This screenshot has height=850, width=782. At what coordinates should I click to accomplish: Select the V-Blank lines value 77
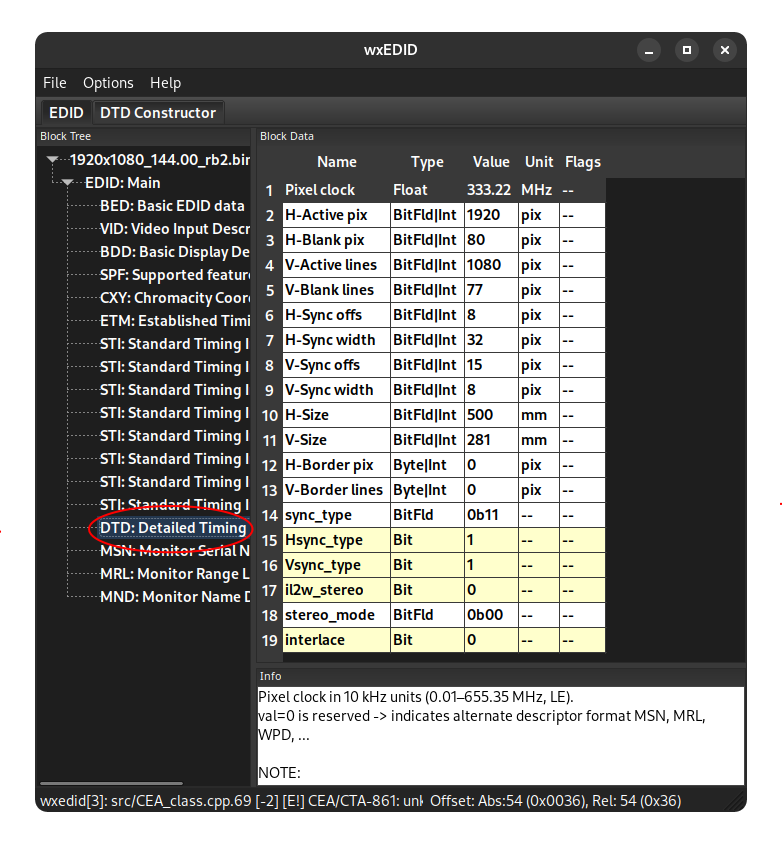click(491, 290)
